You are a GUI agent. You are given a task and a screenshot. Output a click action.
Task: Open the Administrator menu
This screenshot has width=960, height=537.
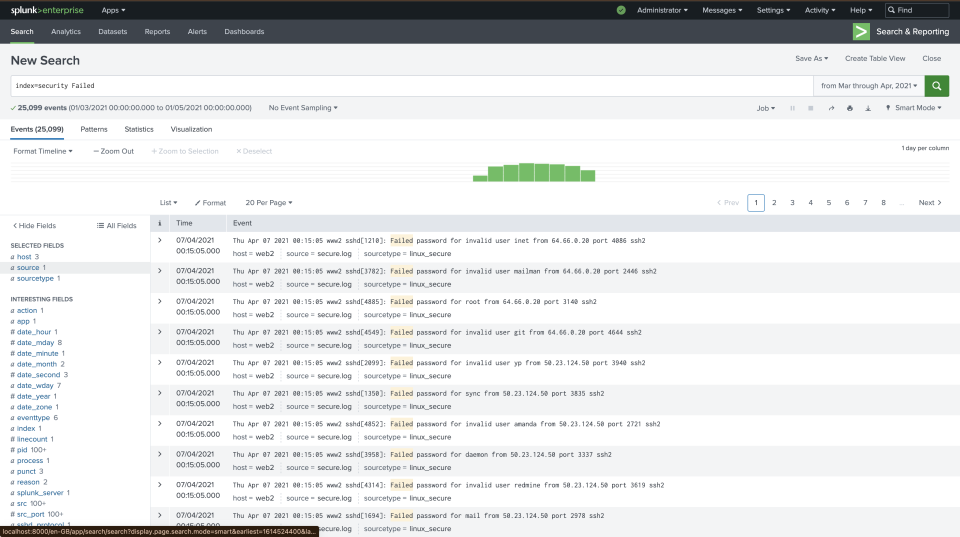tap(662, 10)
